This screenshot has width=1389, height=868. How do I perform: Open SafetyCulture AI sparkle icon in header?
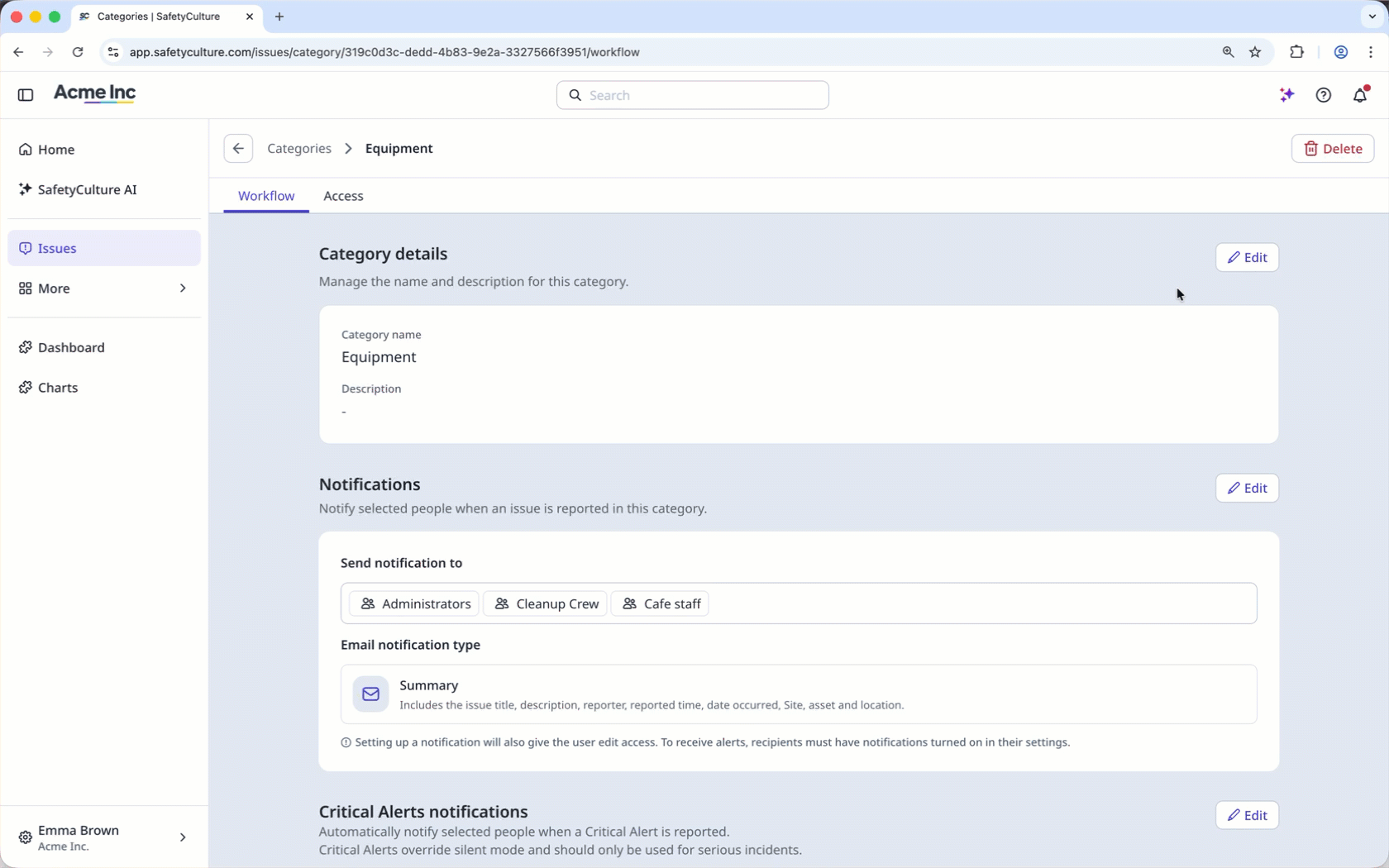[x=1286, y=95]
